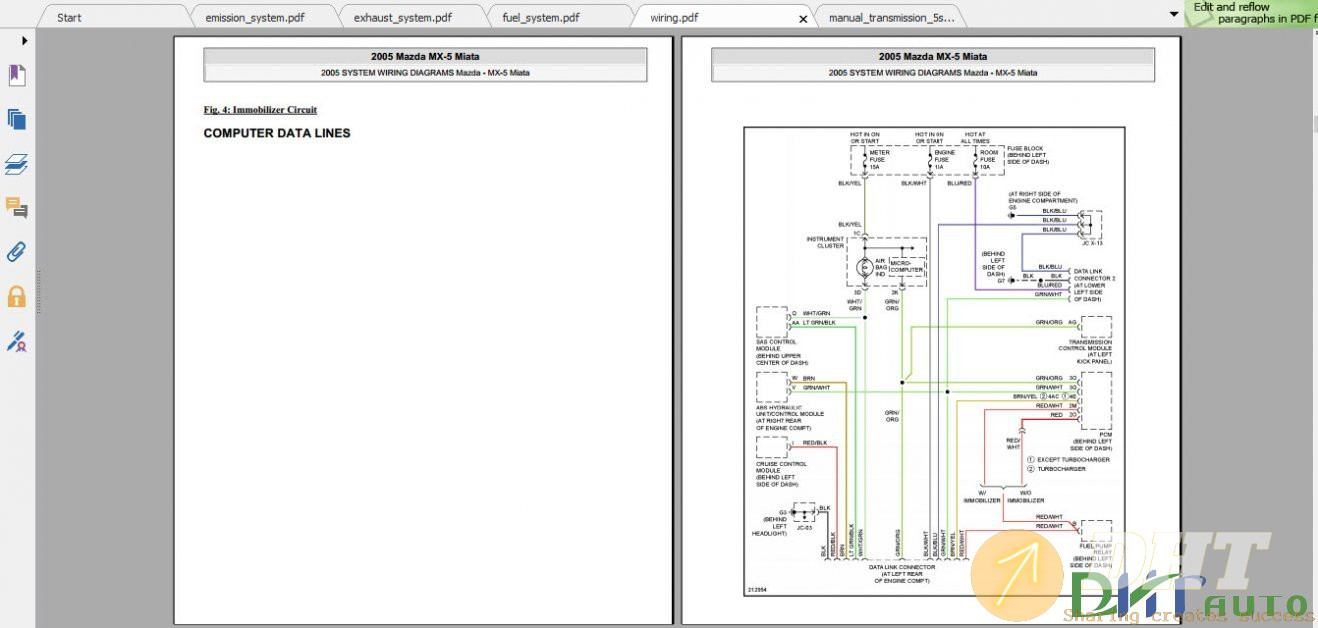Open the Security lock panel
Viewport: 1318px width, 628px height.
point(16,296)
